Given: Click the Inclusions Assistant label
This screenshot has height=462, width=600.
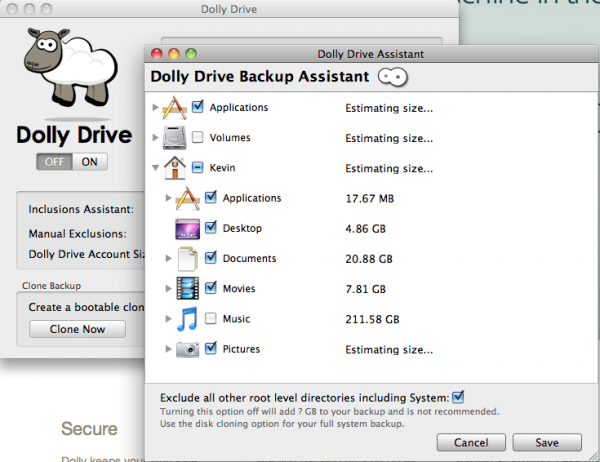Looking at the screenshot, I should pyautogui.click(x=81, y=209).
